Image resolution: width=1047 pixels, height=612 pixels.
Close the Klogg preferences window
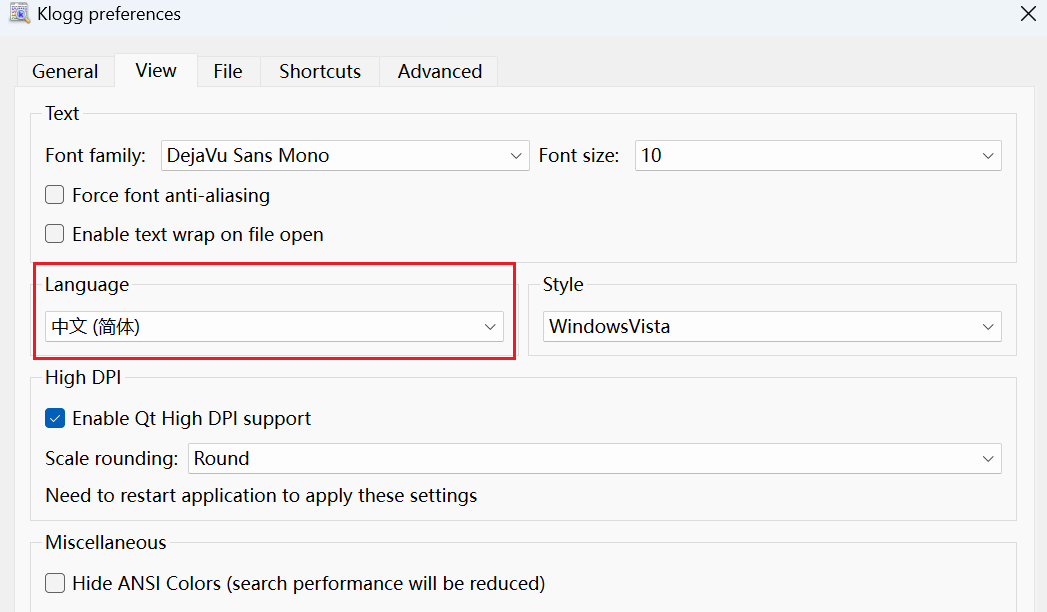pyautogui.click(x=1028, y=14)
